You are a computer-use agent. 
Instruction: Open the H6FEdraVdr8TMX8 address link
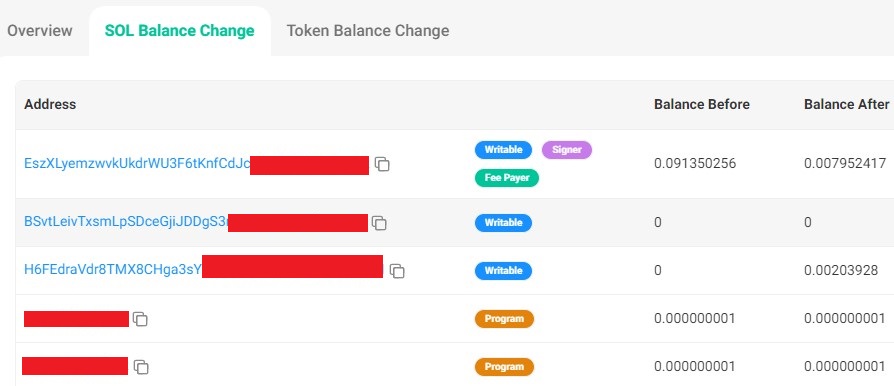(x=113, y=270)
